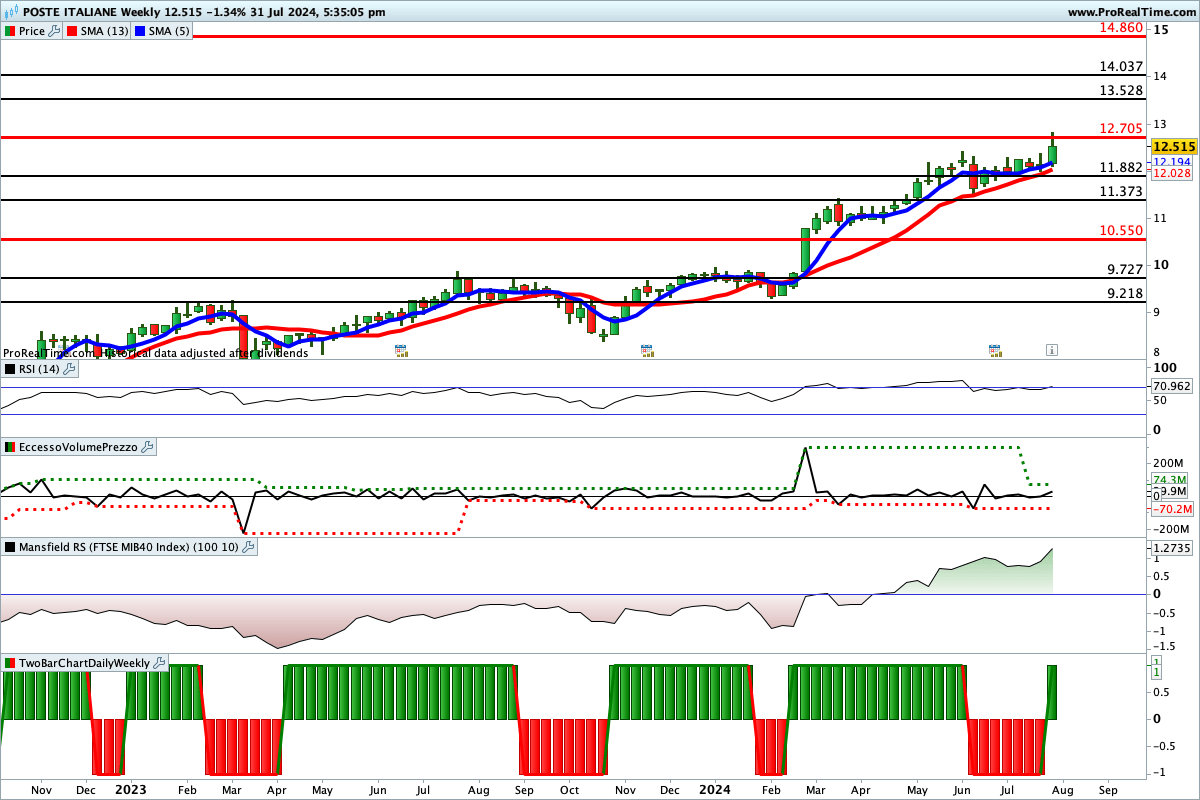Click the RSI black color swatch

pos(10,369)
